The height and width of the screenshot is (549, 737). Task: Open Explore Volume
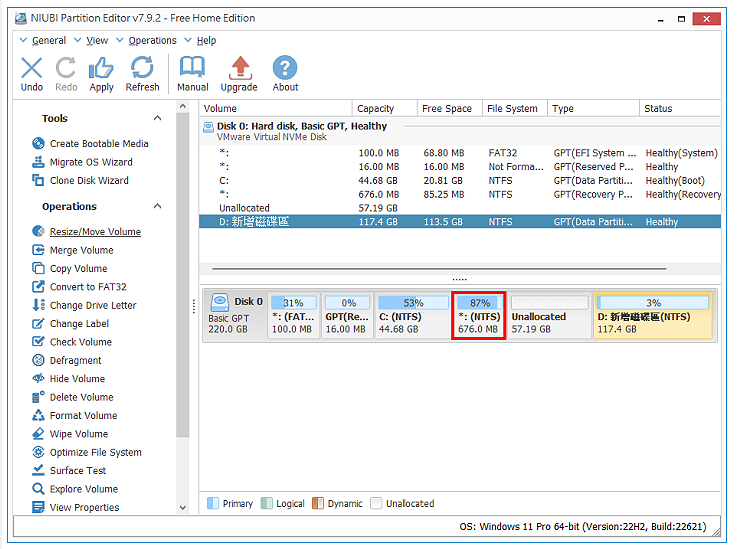pyautogui.click(x=75, y=489)
